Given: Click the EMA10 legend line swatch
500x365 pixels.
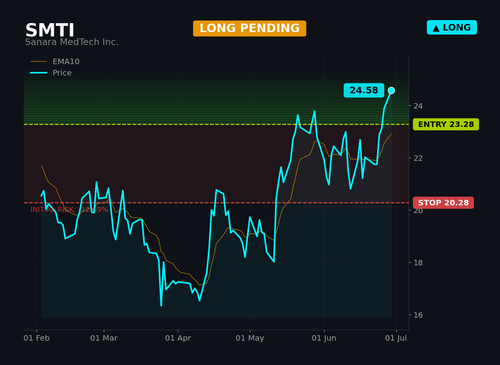Looking at the screenshot, I should pyautogui.click(x=39, y=62).
